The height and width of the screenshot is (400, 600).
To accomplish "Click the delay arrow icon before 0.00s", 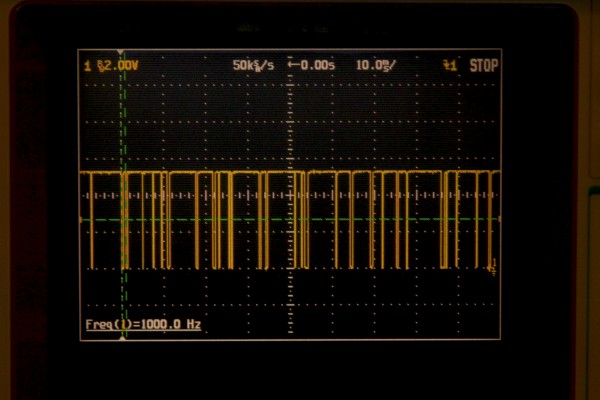I will pyautogui.click(x=292, y=66).
